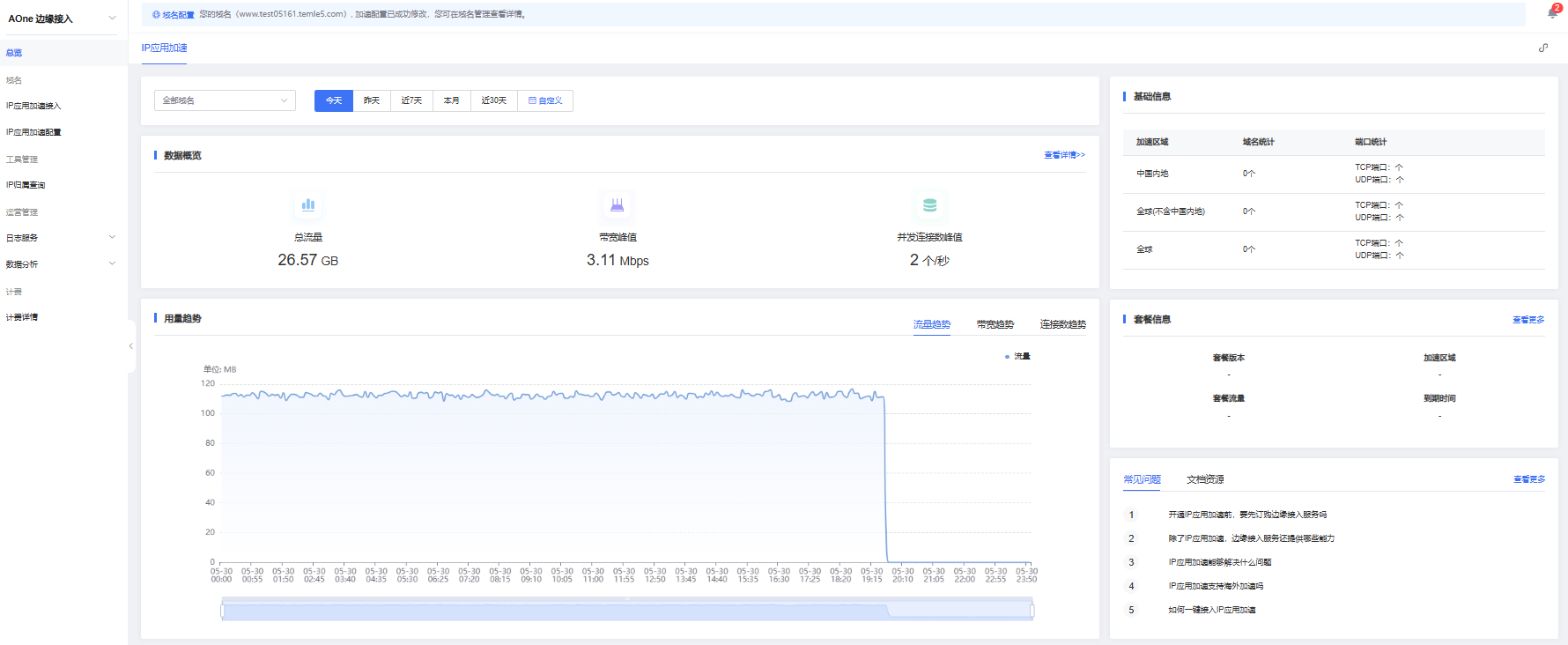Switch to 连接数趋势 chart tab
1568x645 pixels.
[1063, 324]
